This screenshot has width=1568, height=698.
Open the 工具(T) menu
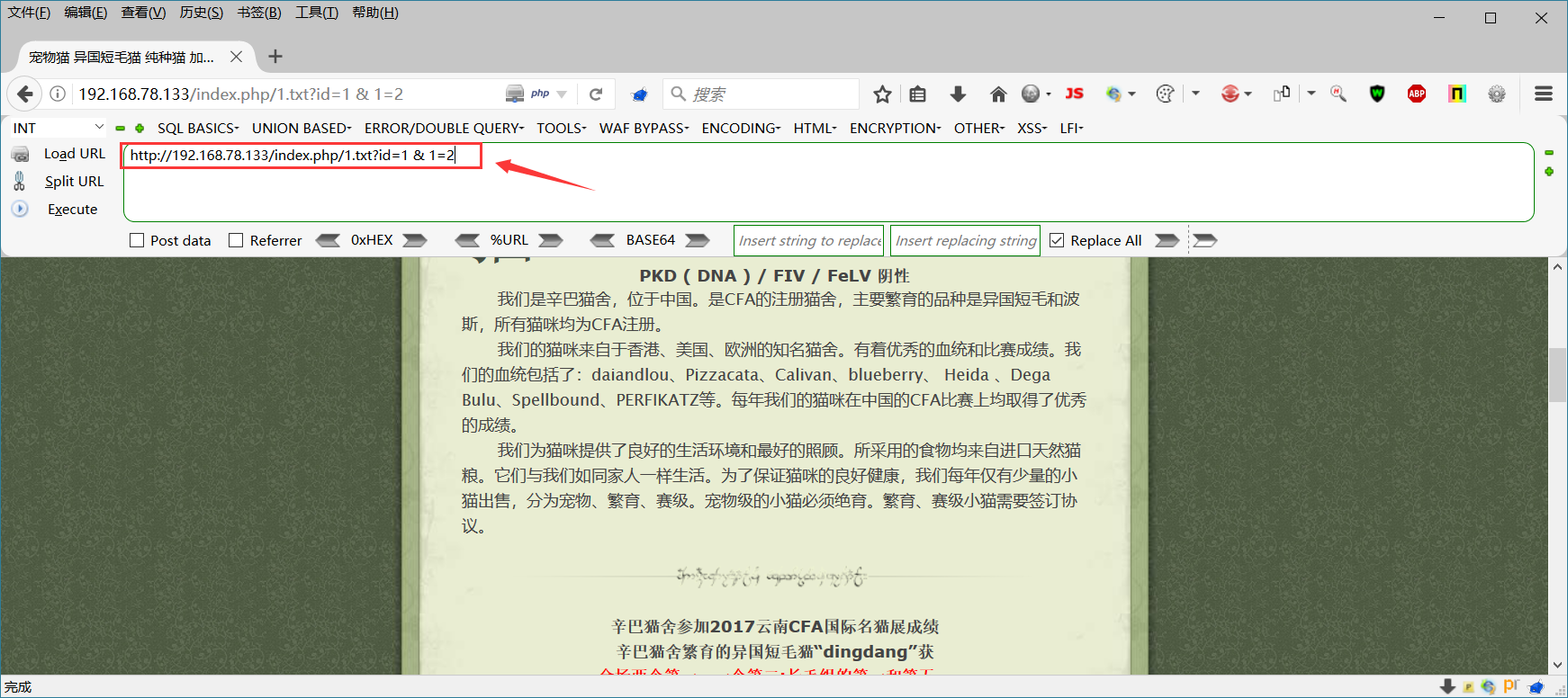pyautogui.click(x=317, y=13)
